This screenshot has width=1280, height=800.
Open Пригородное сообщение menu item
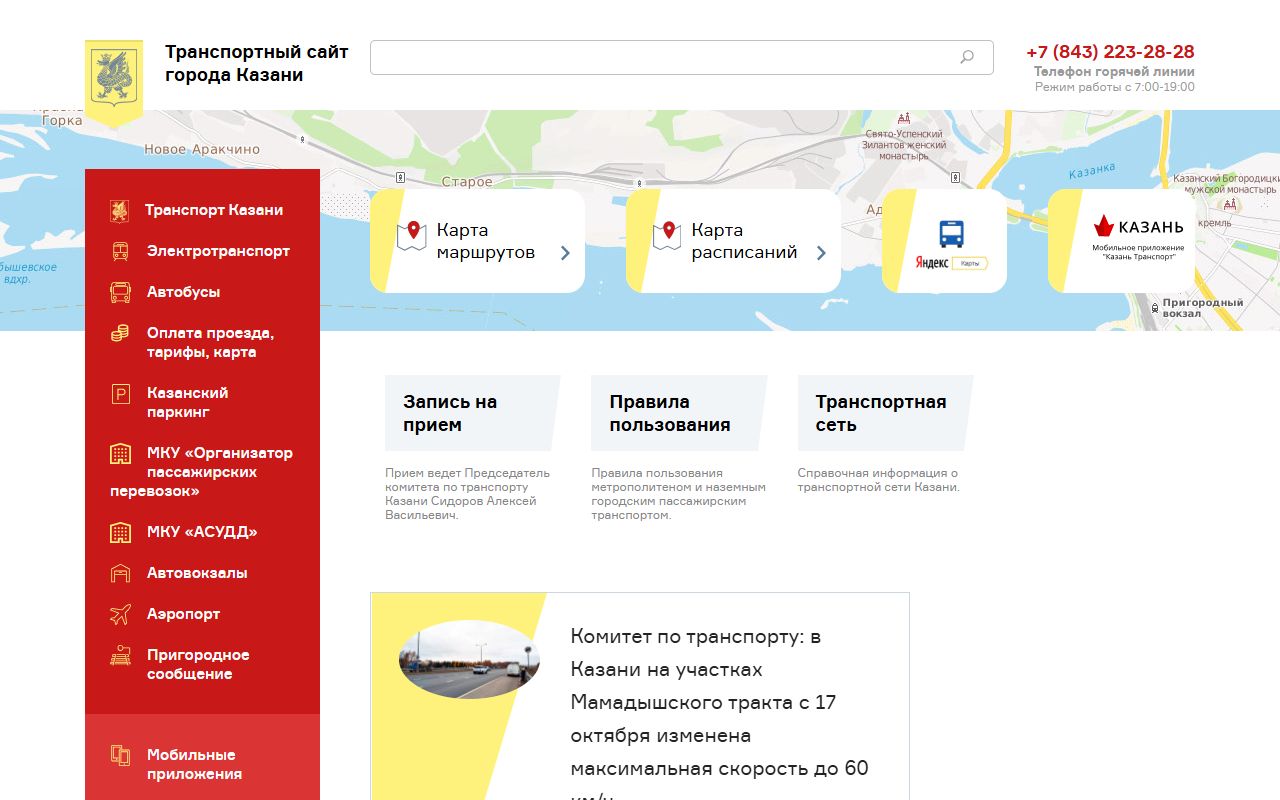pos(198,664)
